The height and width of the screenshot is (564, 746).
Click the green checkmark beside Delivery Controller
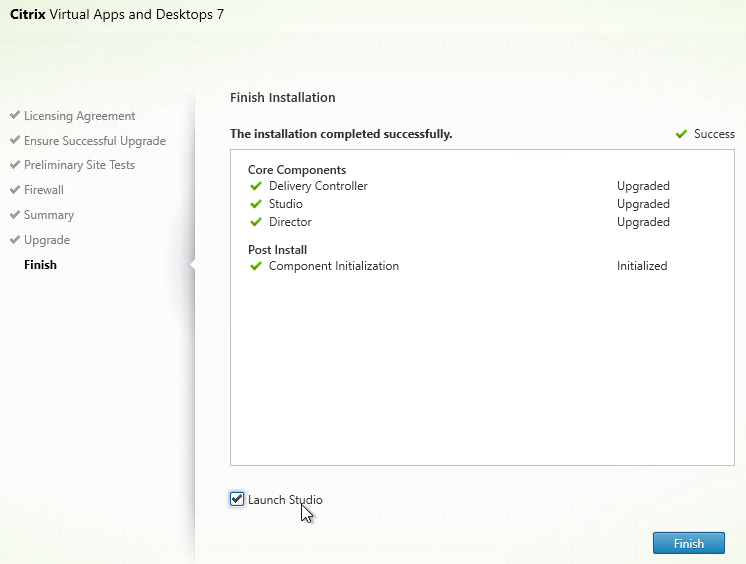tap(256, 186)
